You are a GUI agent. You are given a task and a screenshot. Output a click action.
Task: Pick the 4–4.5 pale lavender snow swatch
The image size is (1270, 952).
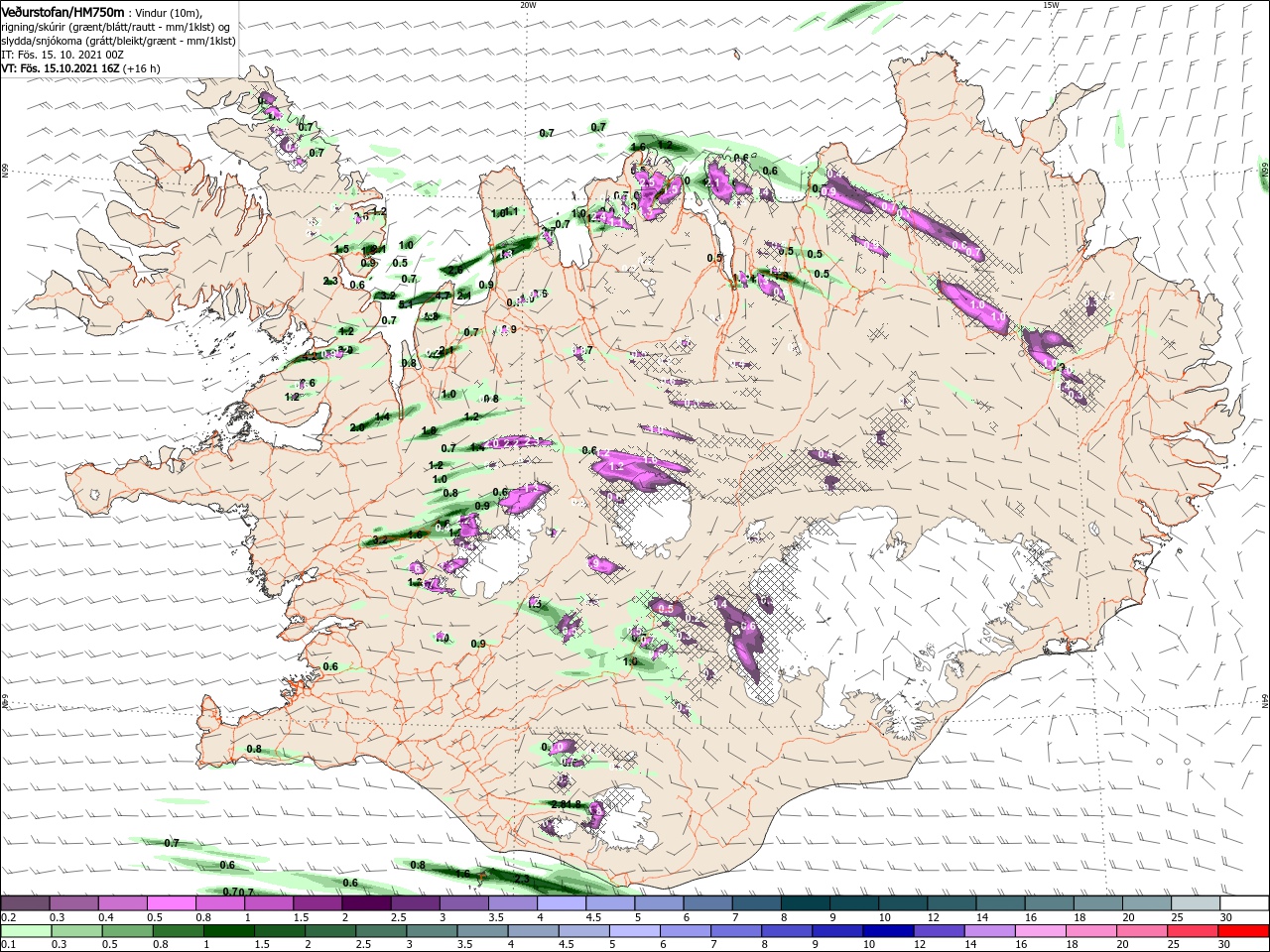coord(562,903)
